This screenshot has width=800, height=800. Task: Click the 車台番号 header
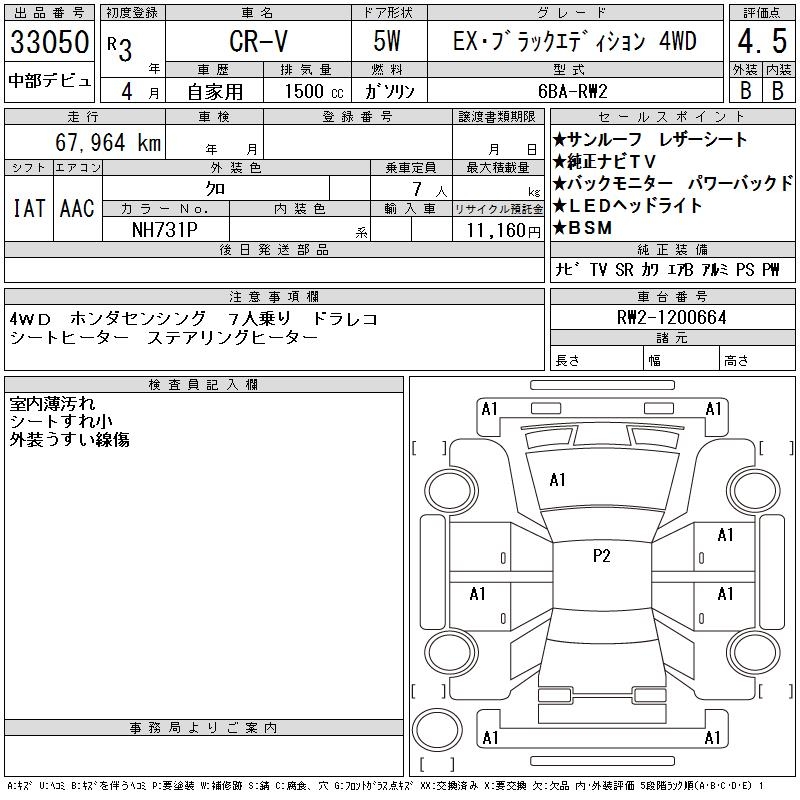tap(672, 296)
